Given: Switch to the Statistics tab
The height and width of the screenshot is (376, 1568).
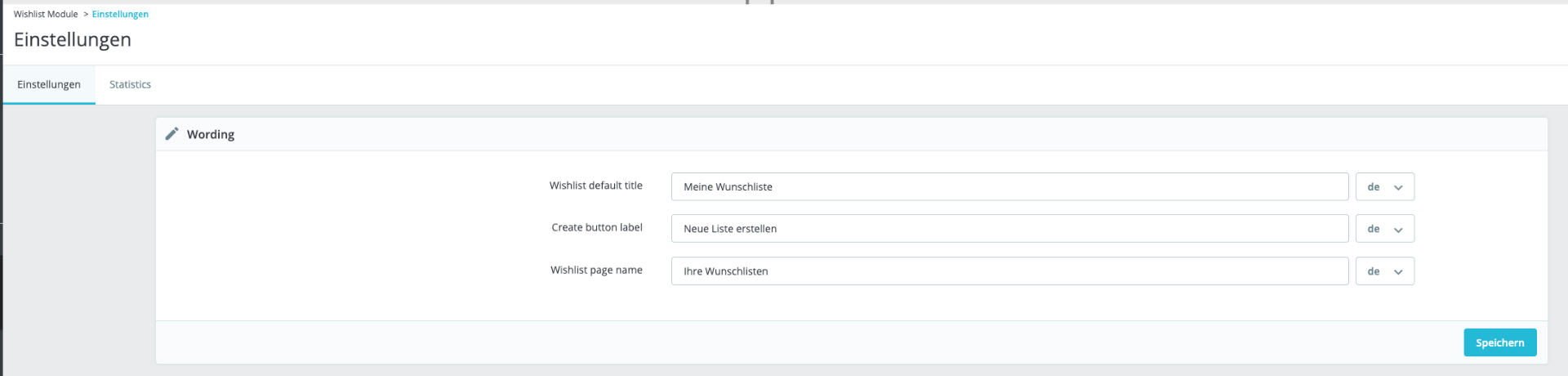Looking at the screenshot, I should click(130, 84).
